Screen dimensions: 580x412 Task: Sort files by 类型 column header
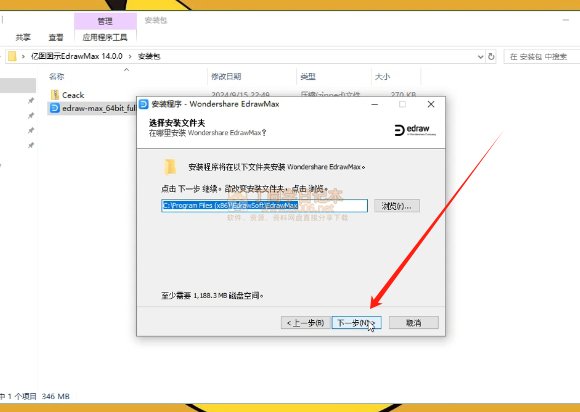(308, 77)
